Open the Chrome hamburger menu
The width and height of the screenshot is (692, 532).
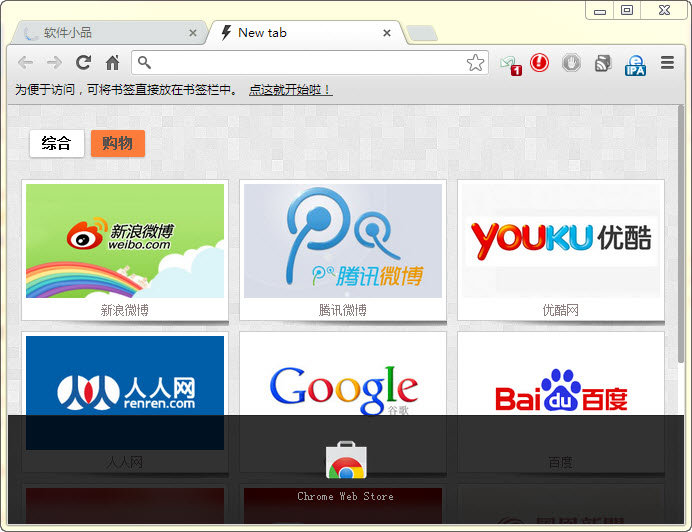(x=667, y=63)
